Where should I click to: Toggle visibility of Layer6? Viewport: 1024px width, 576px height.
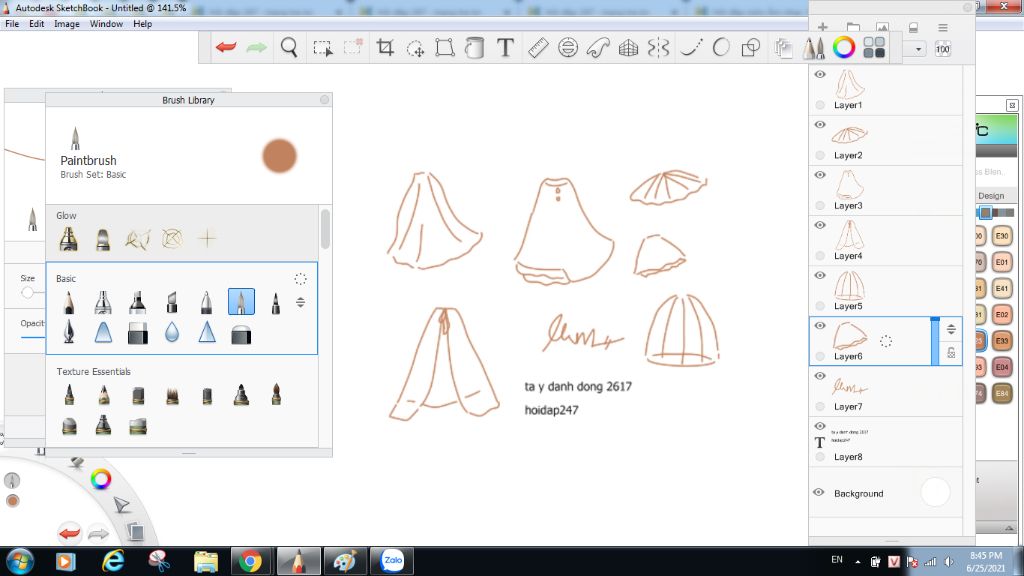820,326
